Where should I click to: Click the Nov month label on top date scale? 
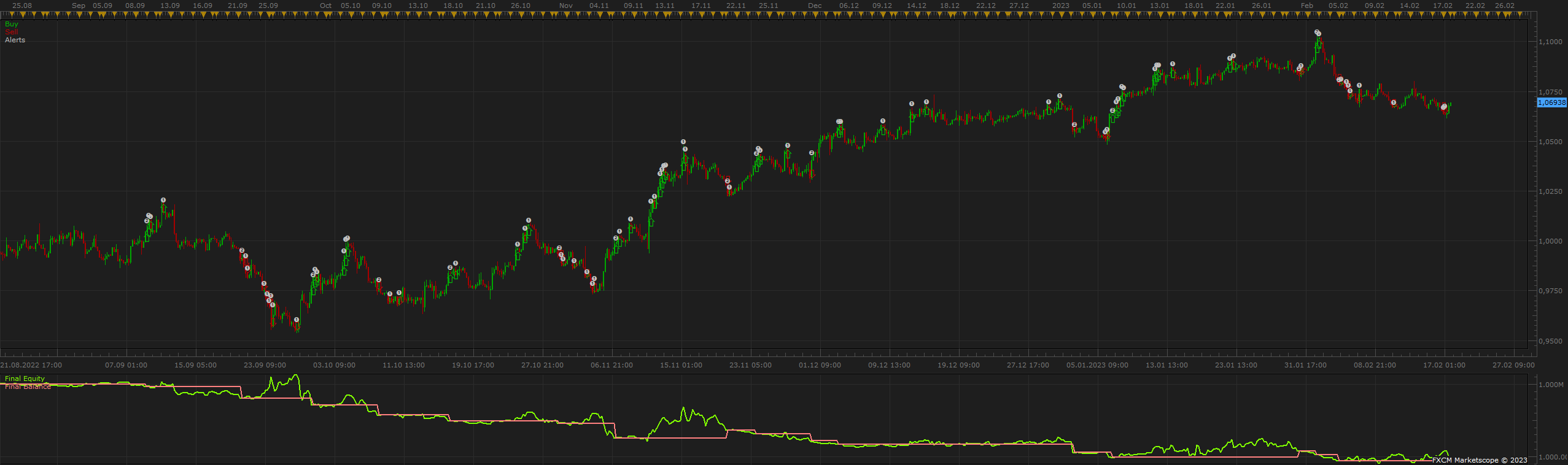pyautogui.click(x=566, y=6)
